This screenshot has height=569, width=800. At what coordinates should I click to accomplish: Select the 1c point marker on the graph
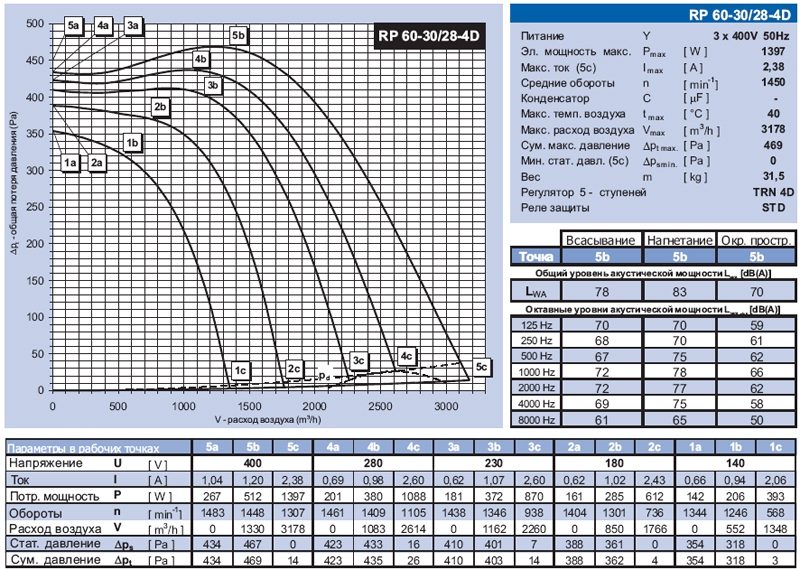[239, 370]
